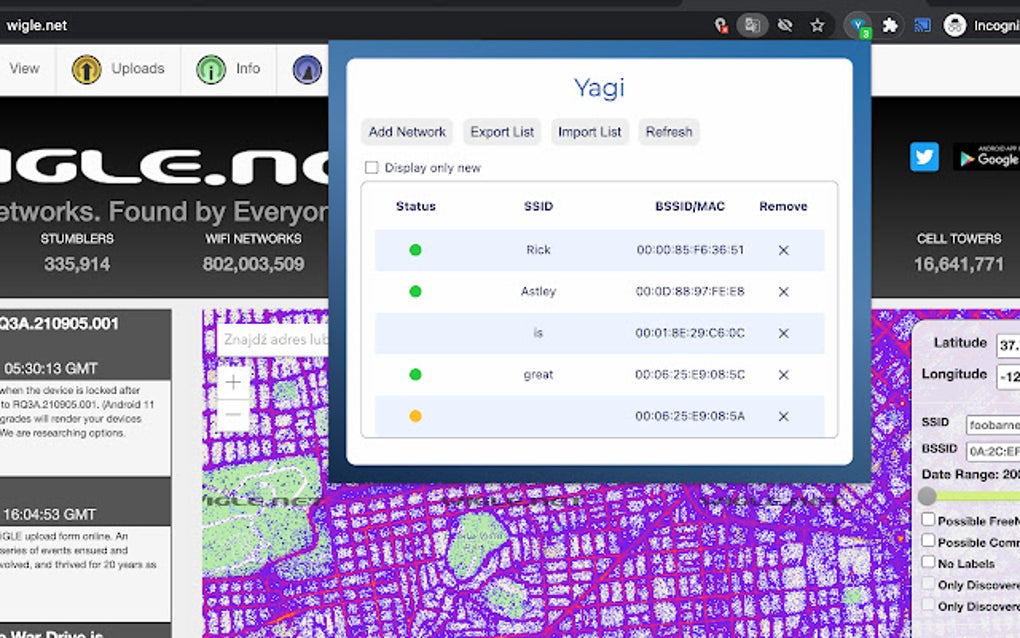The width and height of the screenshot is (1020, 638).
Task: Click the Yagi extension icon in the toolbar
Action: tap(858, 25)
